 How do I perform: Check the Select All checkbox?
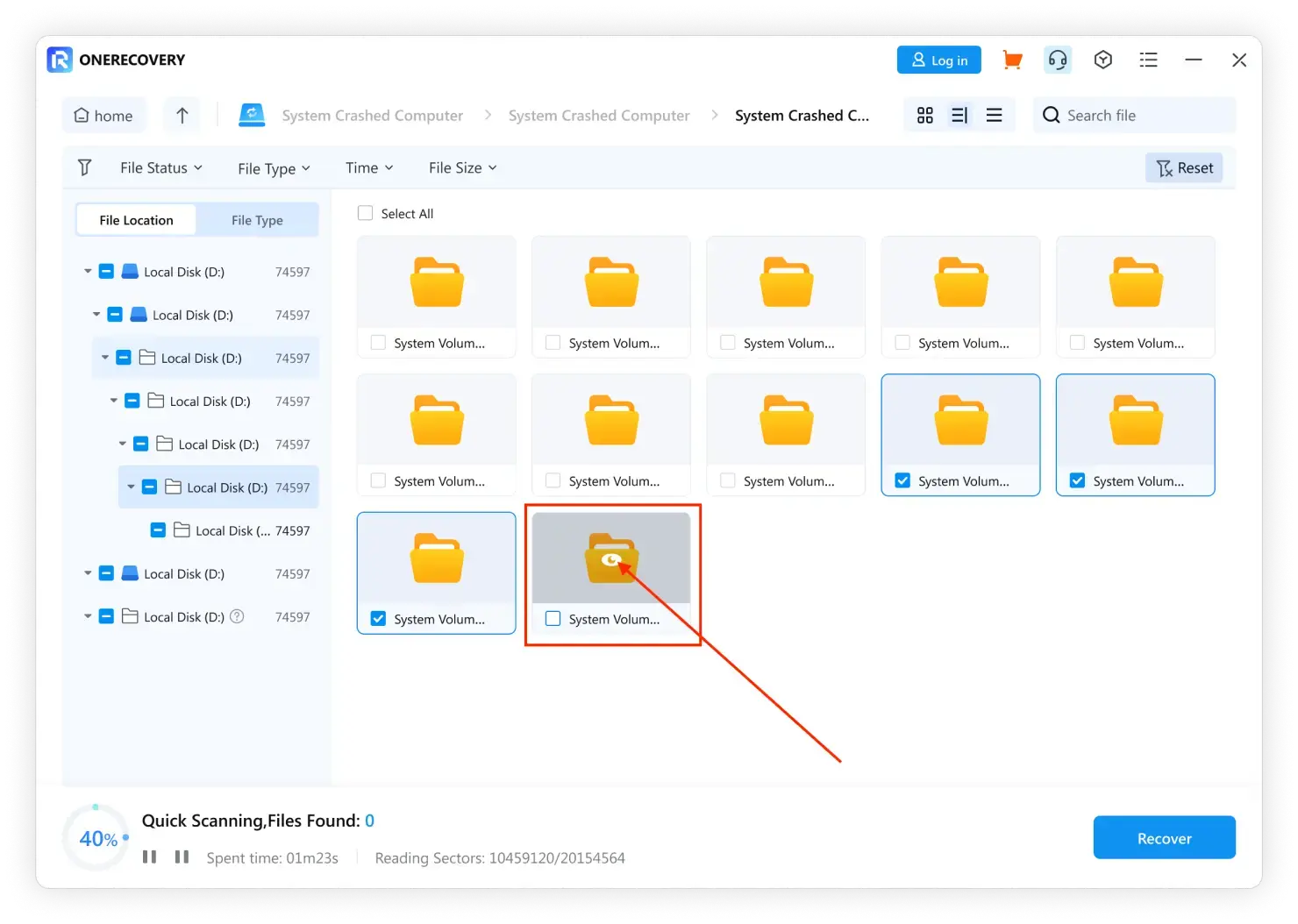366,213
